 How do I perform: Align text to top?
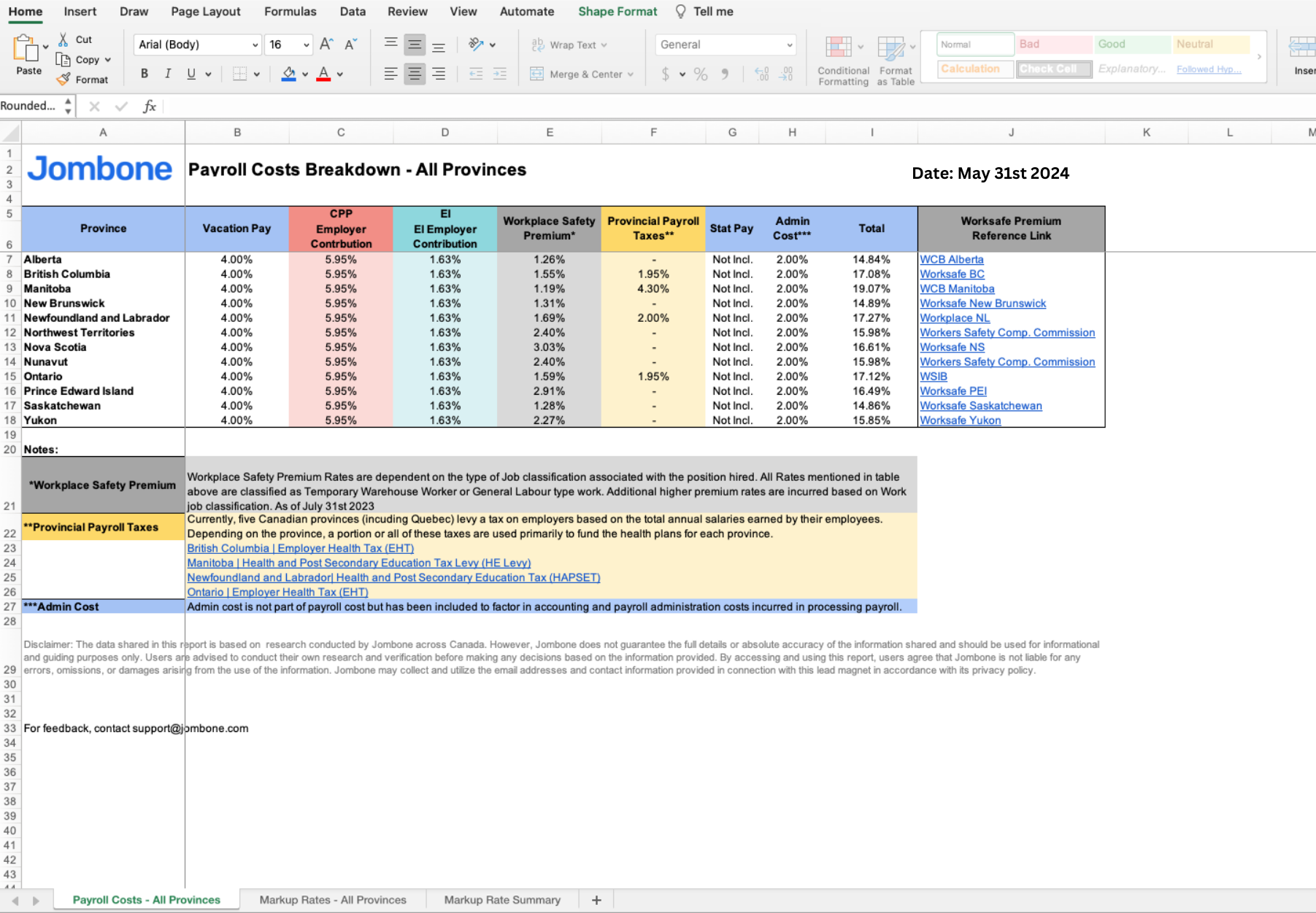point(391,45)
